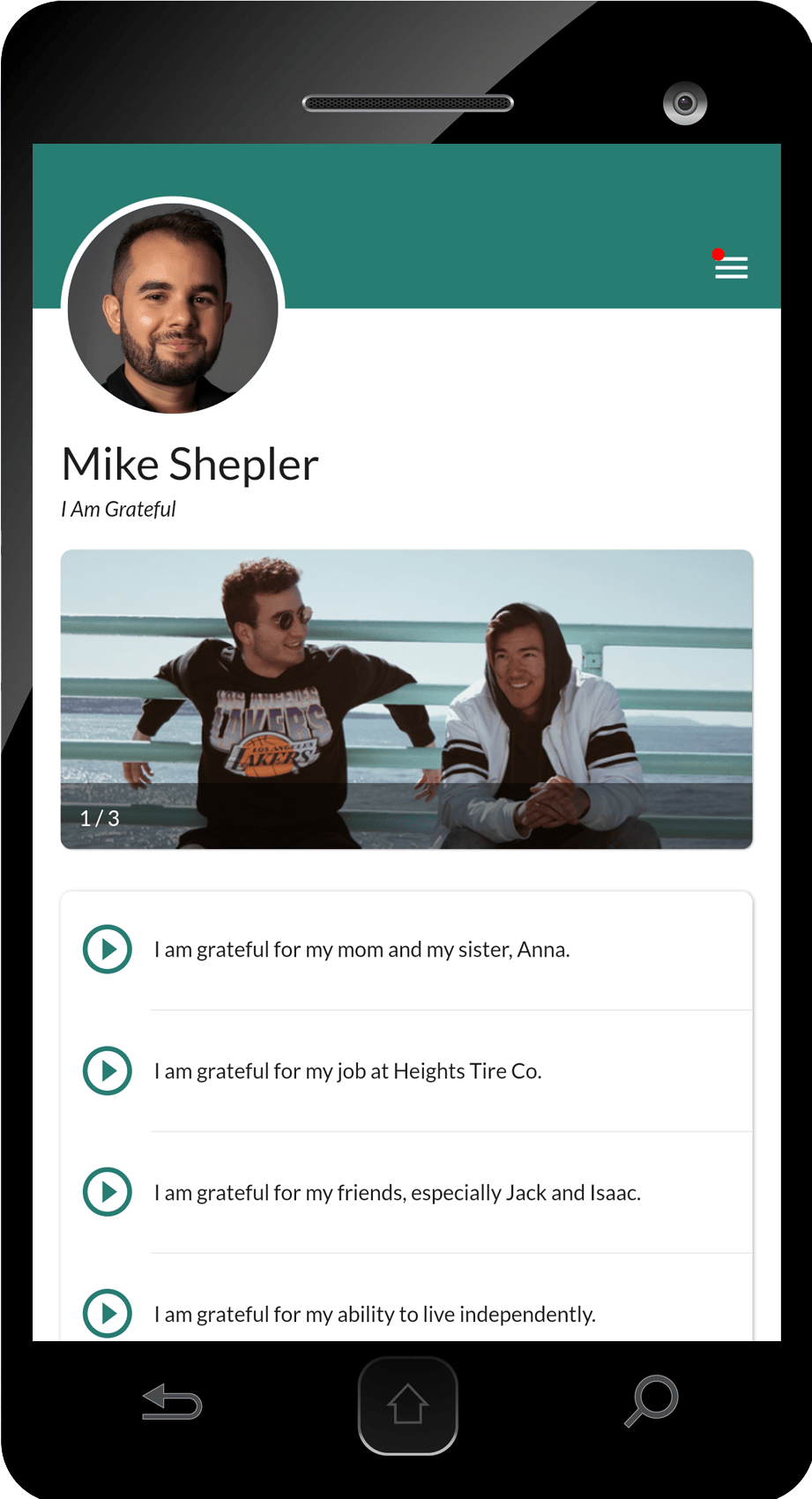Click the Mike Shepler name heading
This screenshot has height=1499, width=812.
pos(190,464)
